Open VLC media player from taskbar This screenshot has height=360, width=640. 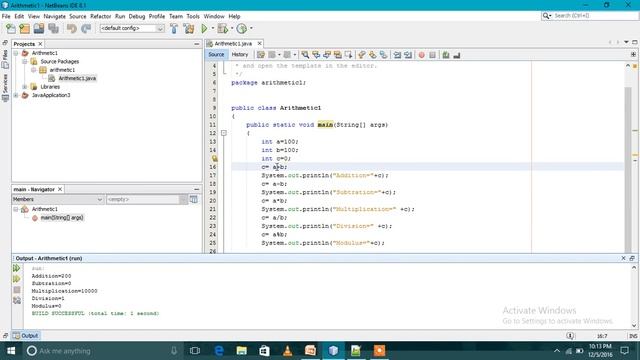pos(287,351)
